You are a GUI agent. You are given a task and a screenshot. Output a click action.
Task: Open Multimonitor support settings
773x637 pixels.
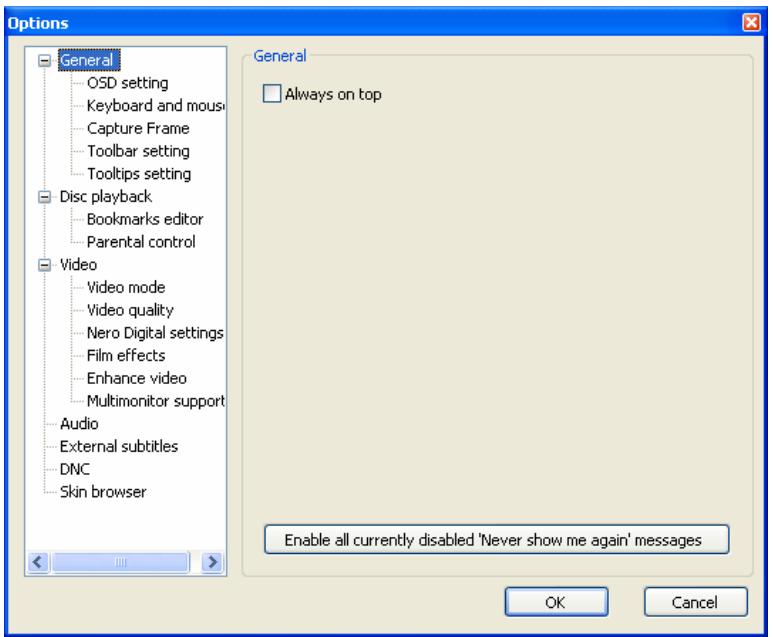click(155, 401)
